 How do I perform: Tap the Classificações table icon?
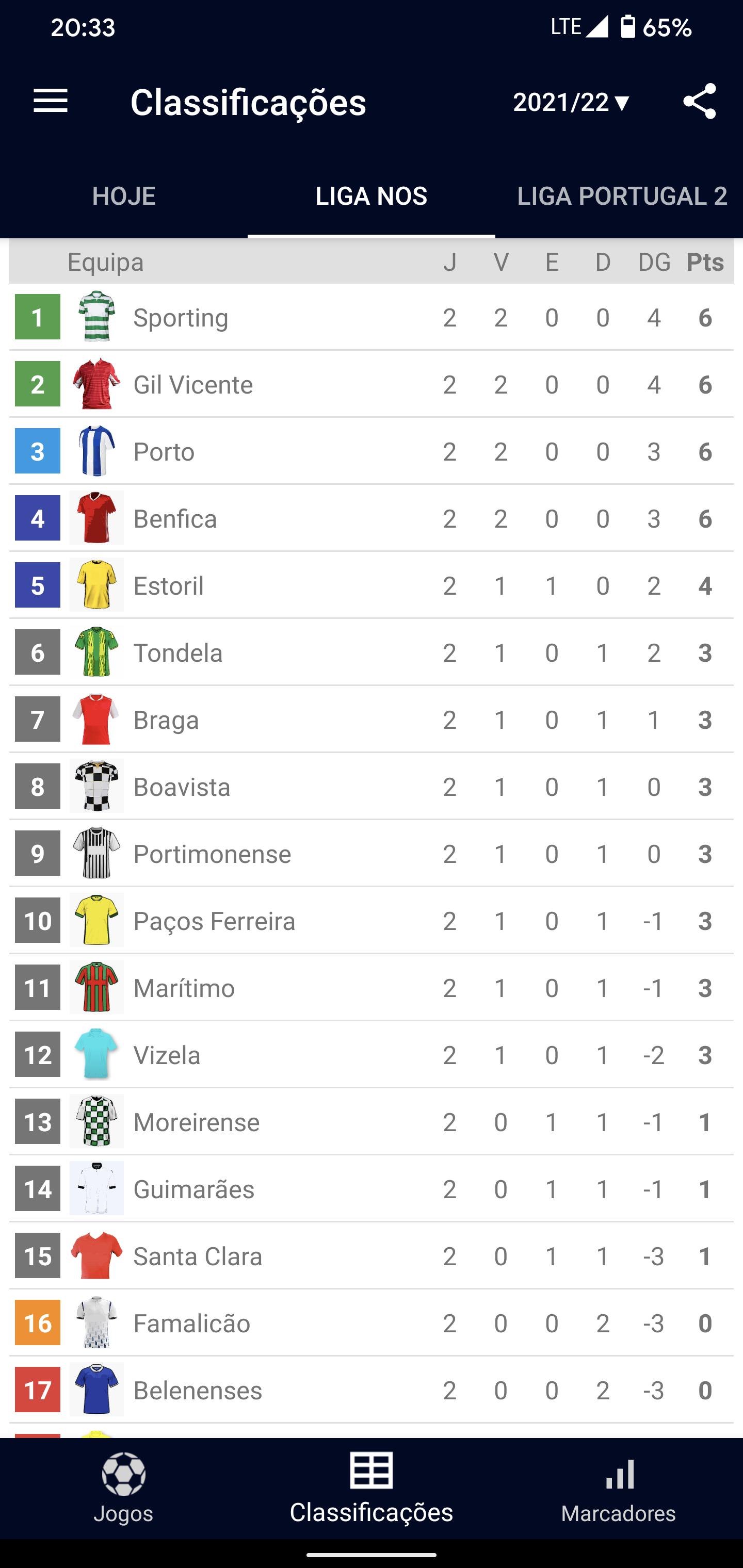(371, 1470)
